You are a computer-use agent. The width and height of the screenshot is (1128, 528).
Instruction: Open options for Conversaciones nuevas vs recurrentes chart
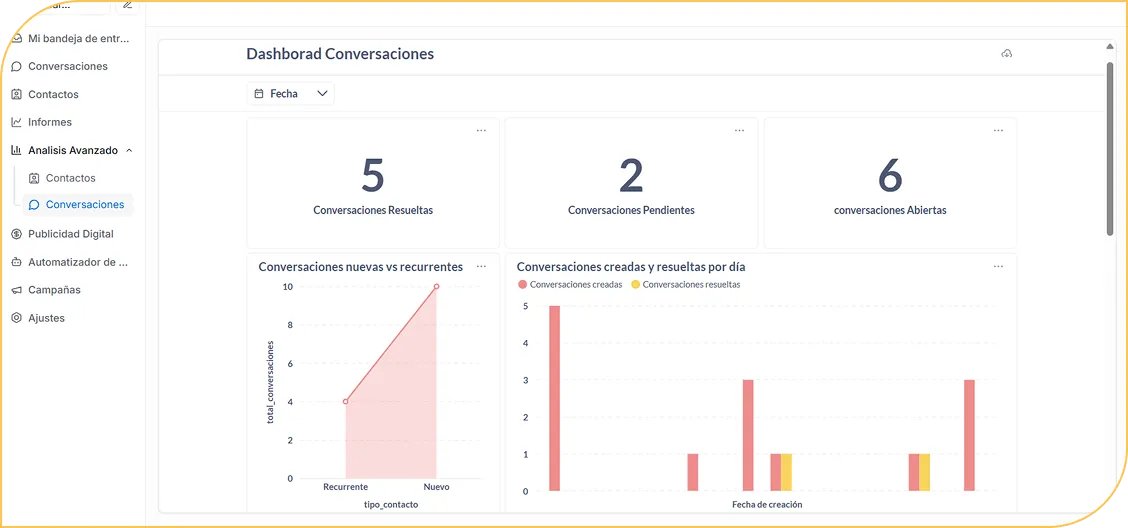[481, 267]
